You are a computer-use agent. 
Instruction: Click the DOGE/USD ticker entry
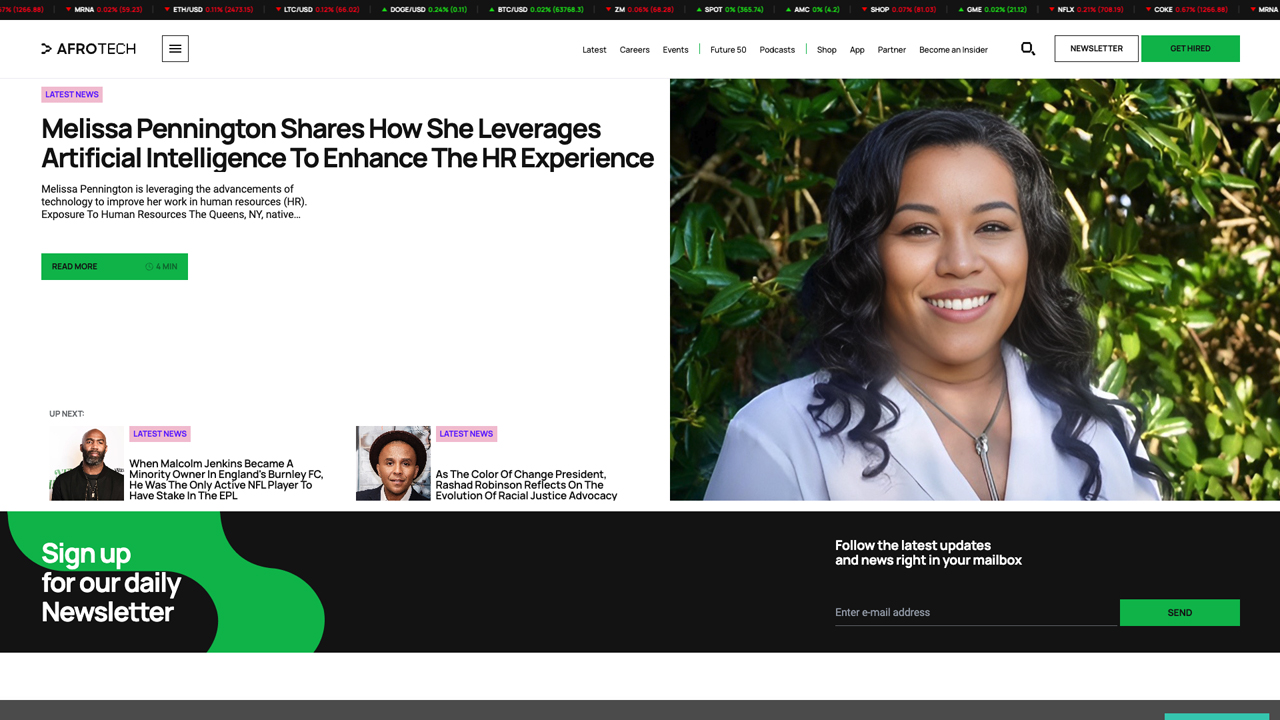pos(424,10)
